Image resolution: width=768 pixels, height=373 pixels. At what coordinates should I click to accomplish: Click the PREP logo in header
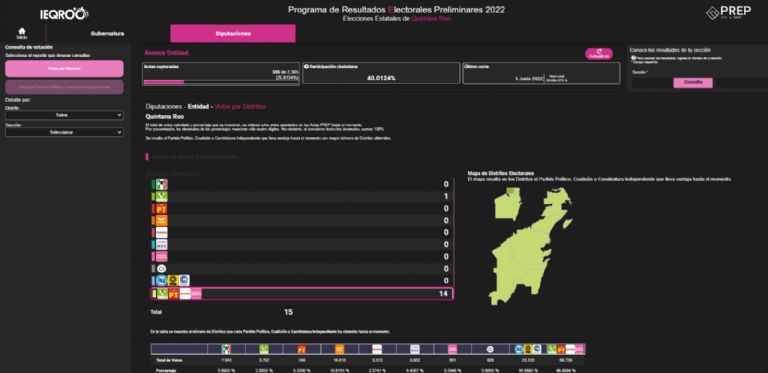click(x=728, y=12)
